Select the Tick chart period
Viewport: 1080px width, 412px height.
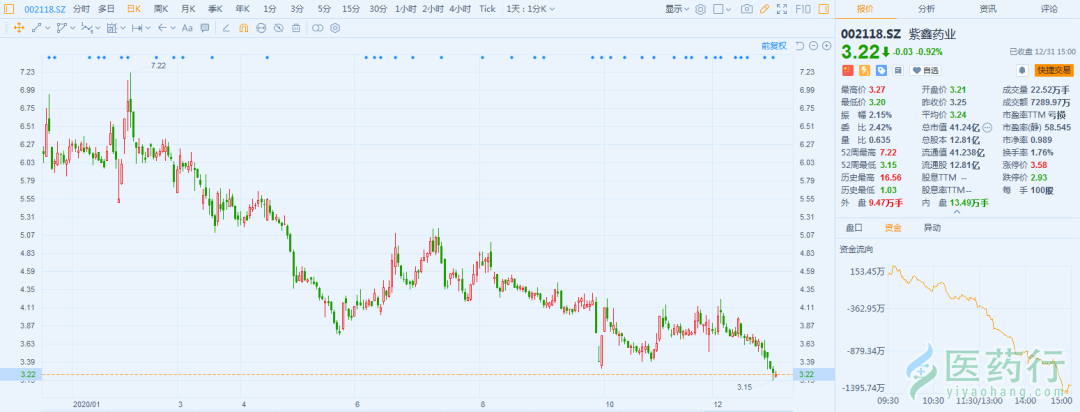(x=487, y=9)
